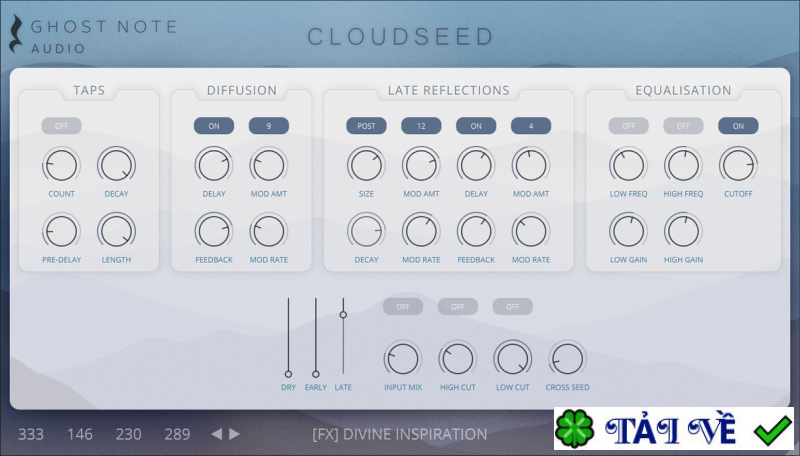Toggle OFF switch above Input Mix
The width and height of the screenshot is (800, 456).
403,307
